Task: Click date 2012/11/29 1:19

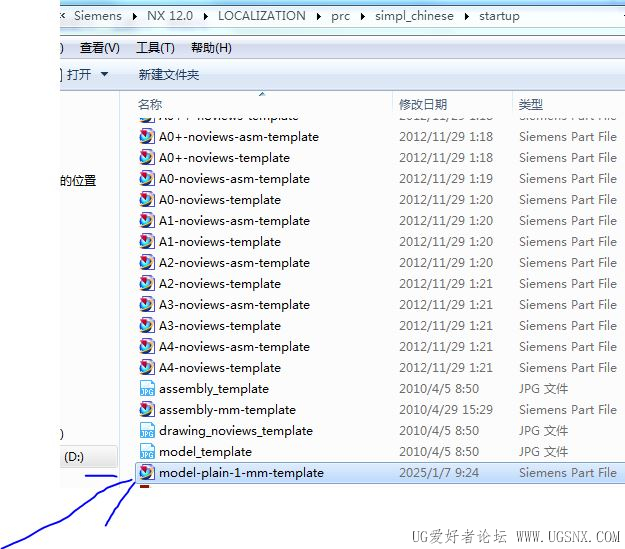Action: coord(446,179)
